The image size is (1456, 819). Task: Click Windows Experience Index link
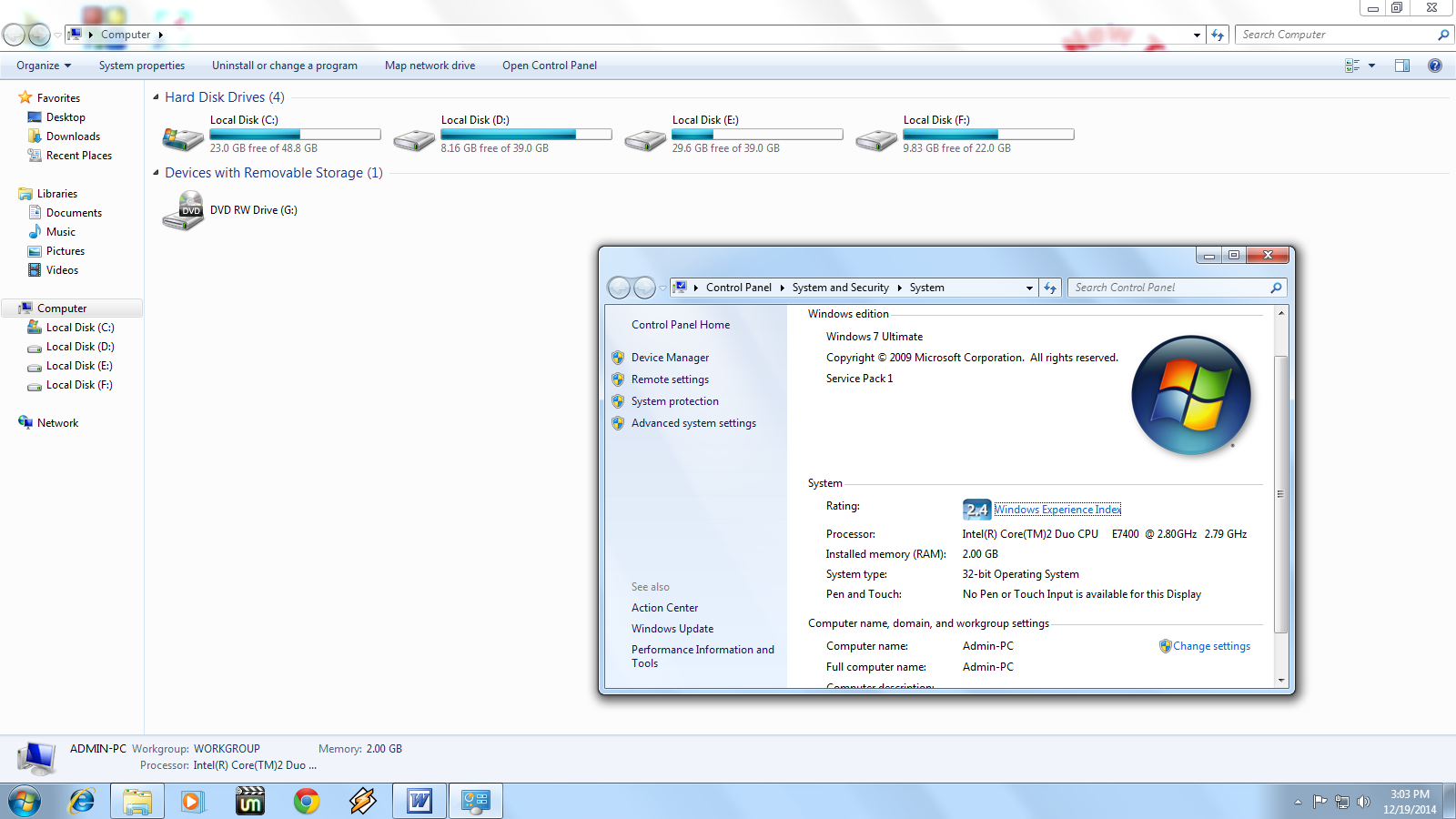pos(1057,510)
